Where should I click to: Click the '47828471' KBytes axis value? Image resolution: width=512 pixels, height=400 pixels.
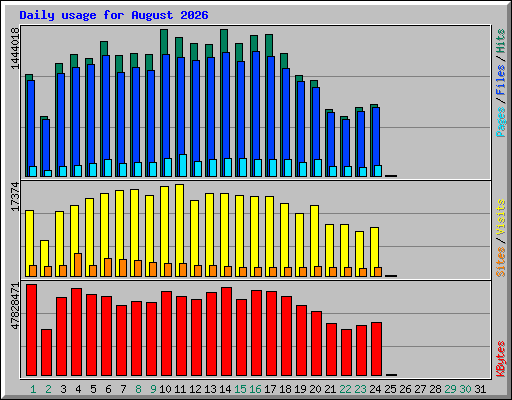tap(15, 306)
